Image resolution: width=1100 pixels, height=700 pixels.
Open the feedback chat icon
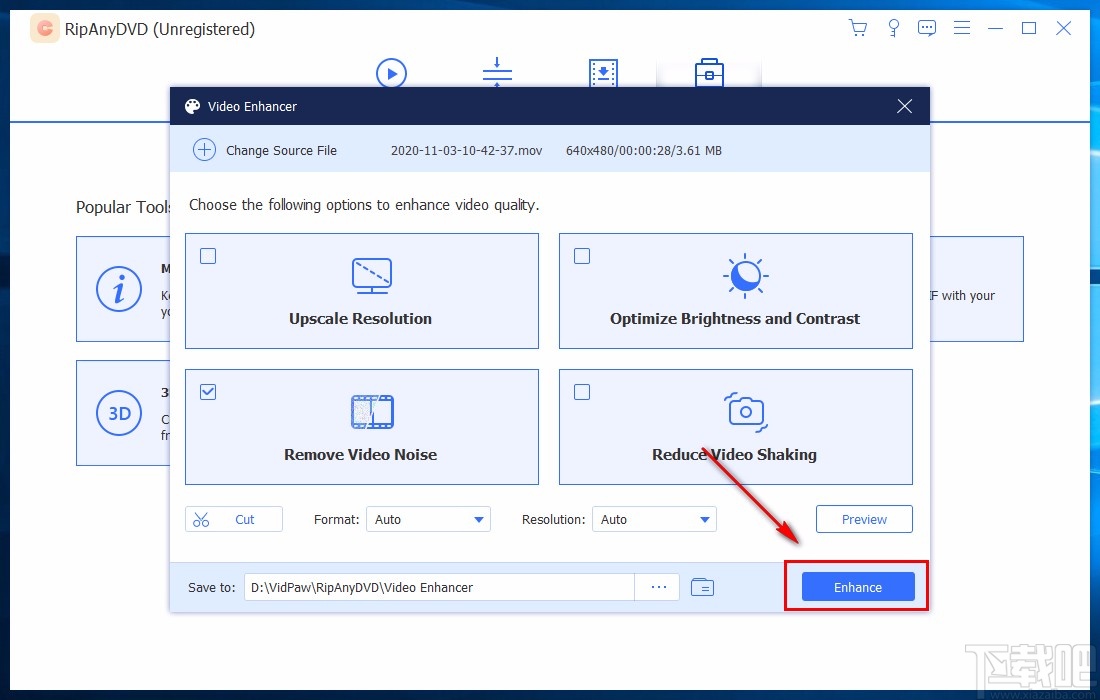pos(927,28)
